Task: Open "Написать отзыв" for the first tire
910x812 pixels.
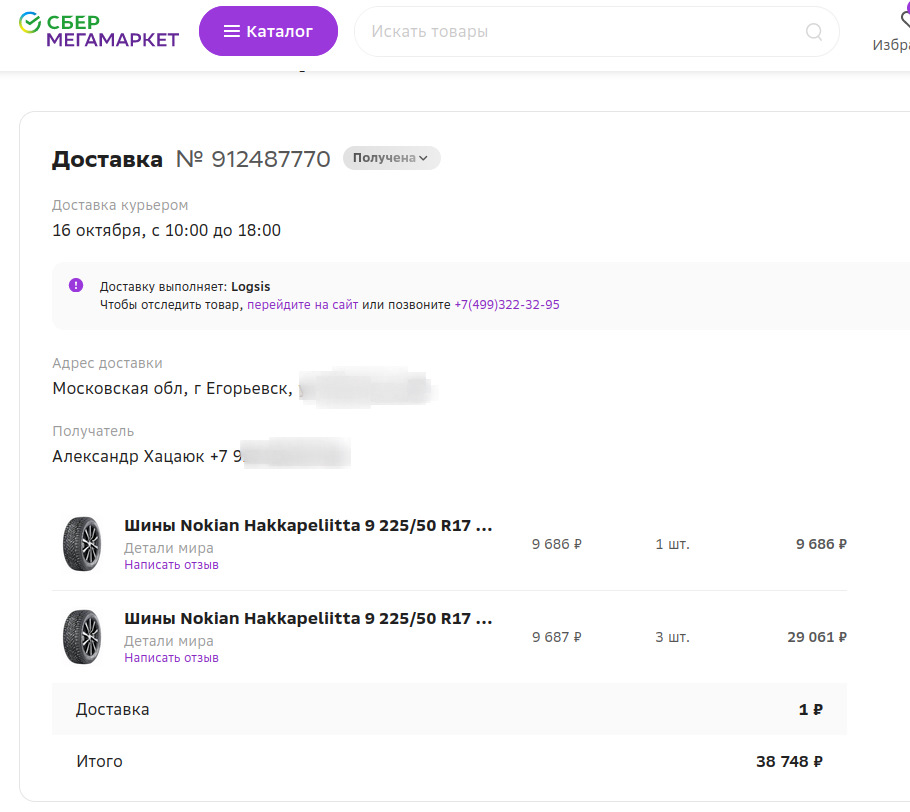Action: (170, 565)
